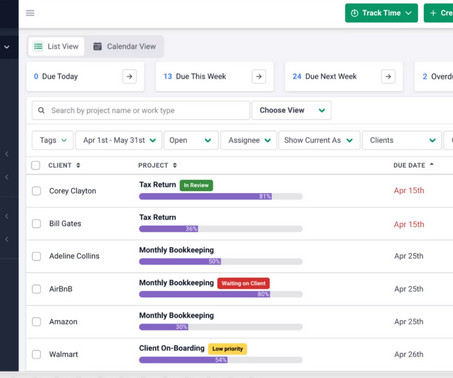Expand the sidebar down chevron
The width and height of the screenshot is (453, 378).
pos(7,47)
